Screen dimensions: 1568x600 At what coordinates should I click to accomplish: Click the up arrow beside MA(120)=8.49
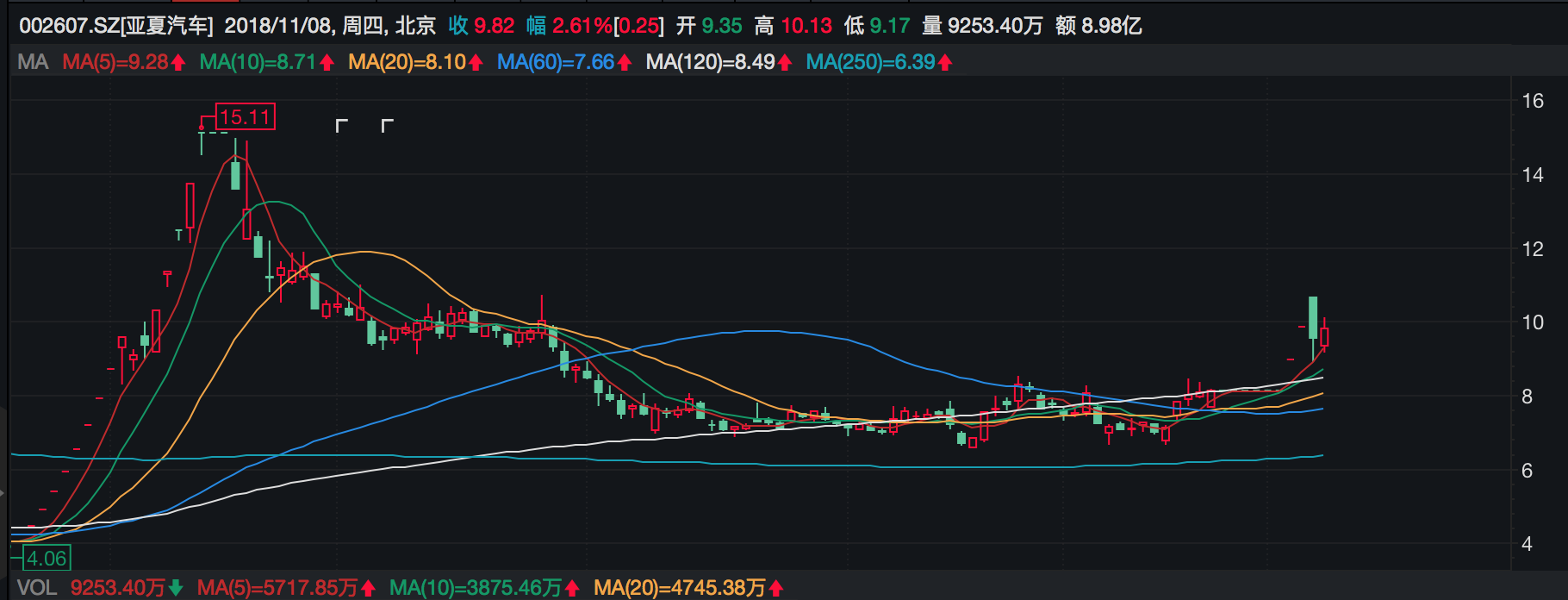pos(785,62)
